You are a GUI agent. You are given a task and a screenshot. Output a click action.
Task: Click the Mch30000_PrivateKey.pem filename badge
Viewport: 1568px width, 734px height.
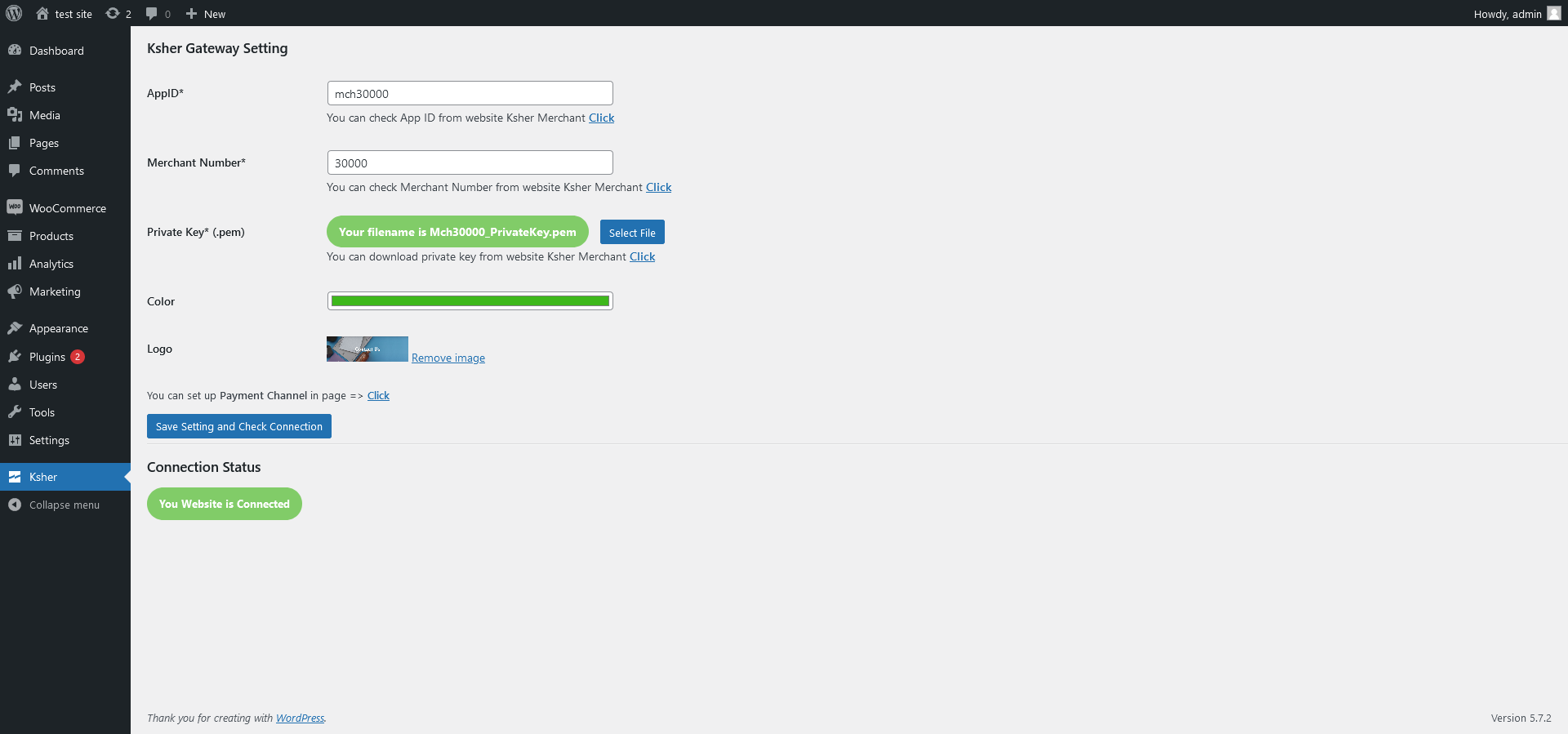pos(457,232)
